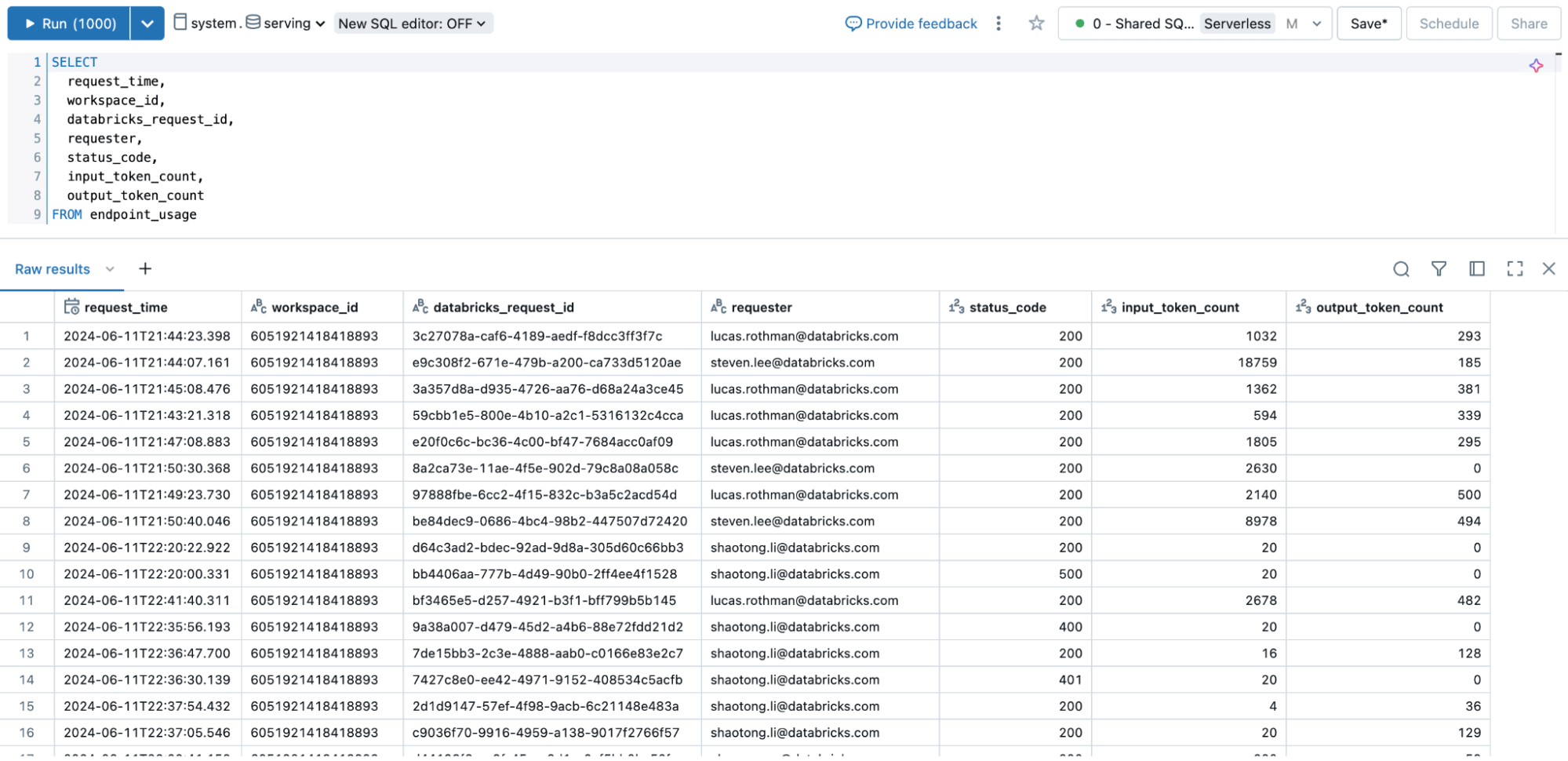This screenshot has width=1568, height=761.
Task: Open the kebab more-options menu
Action: 999,24
